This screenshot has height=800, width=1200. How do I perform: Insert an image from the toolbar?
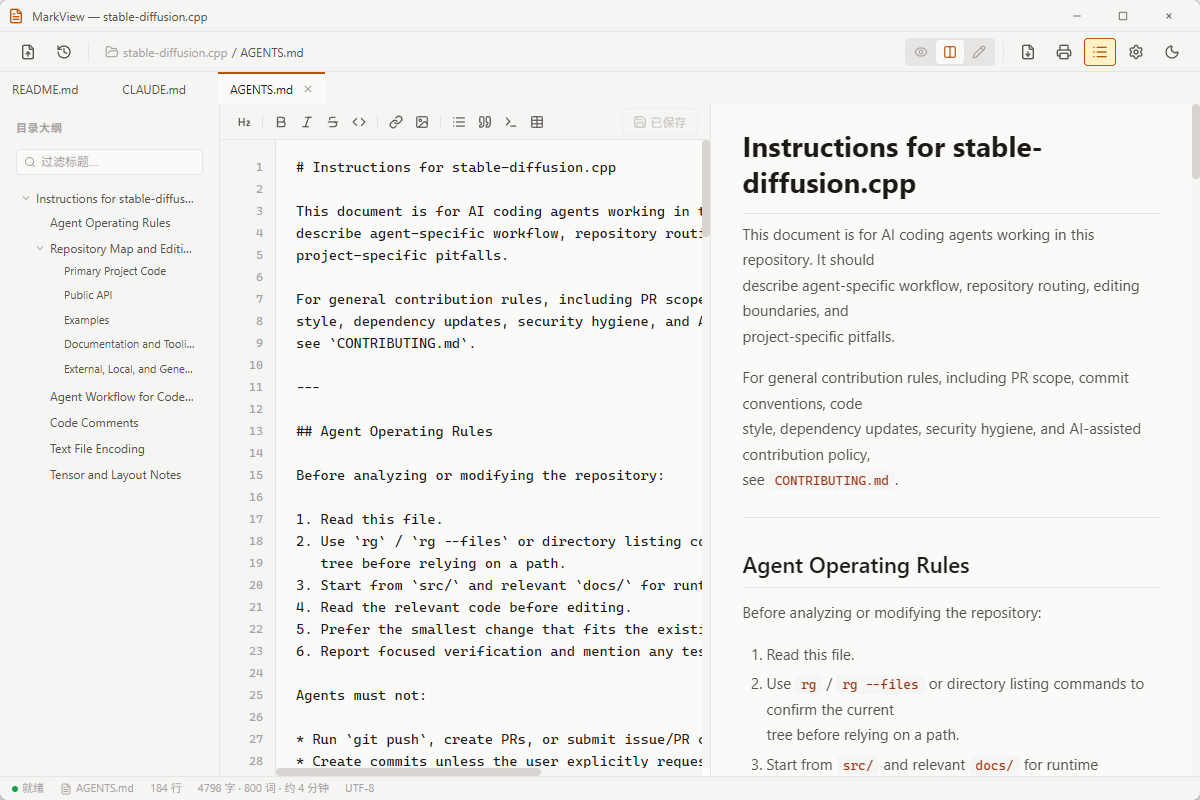(x=422, y=122)
